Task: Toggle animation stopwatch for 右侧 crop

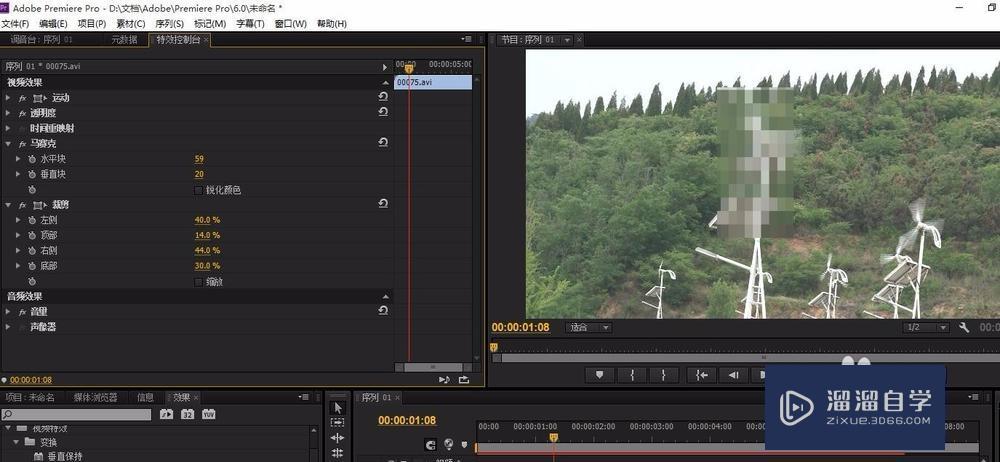Action: click(32, 251)
